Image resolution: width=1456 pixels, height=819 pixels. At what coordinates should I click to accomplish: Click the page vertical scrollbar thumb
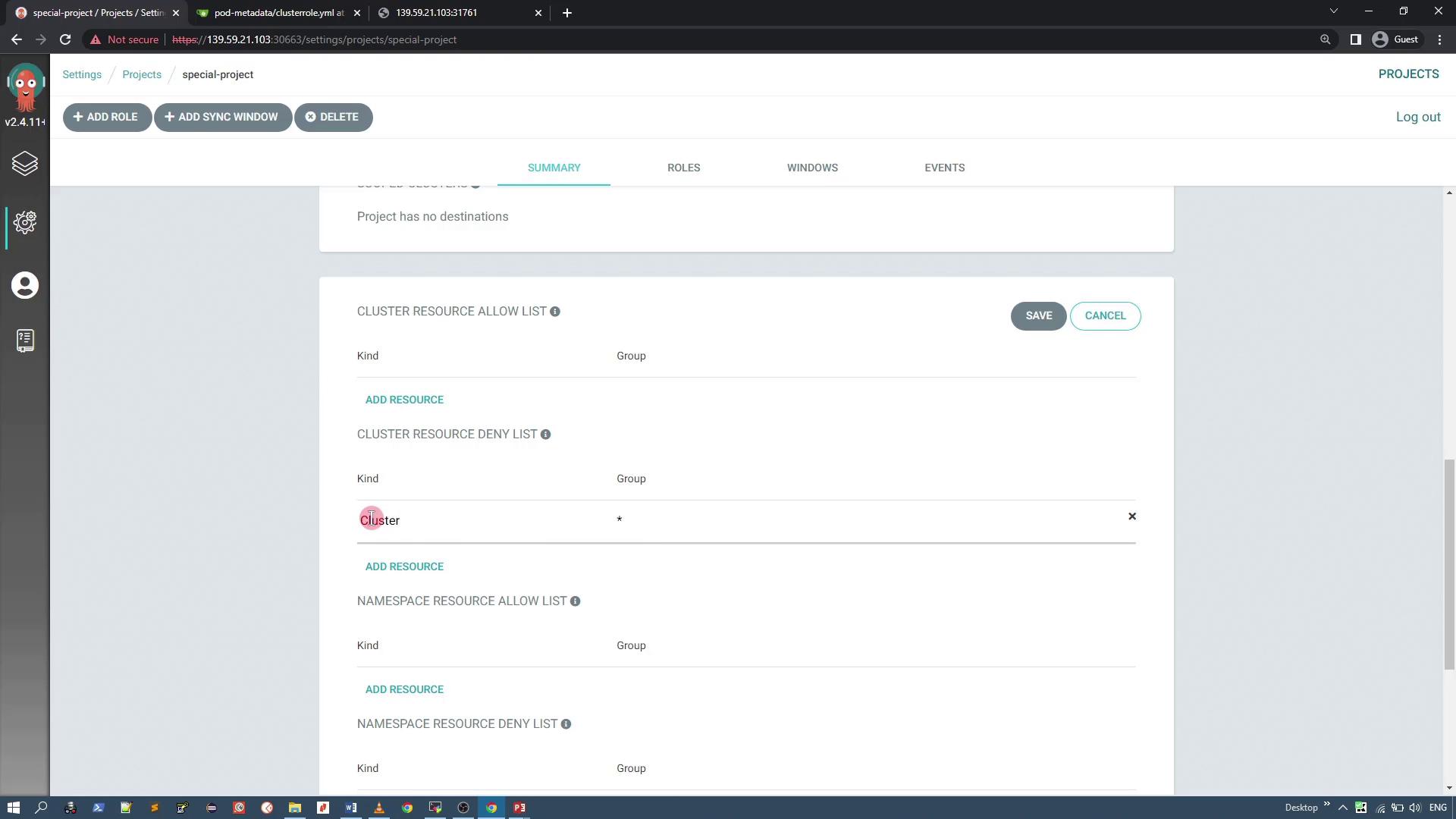pyautogui.click(x=1449, y=565)
